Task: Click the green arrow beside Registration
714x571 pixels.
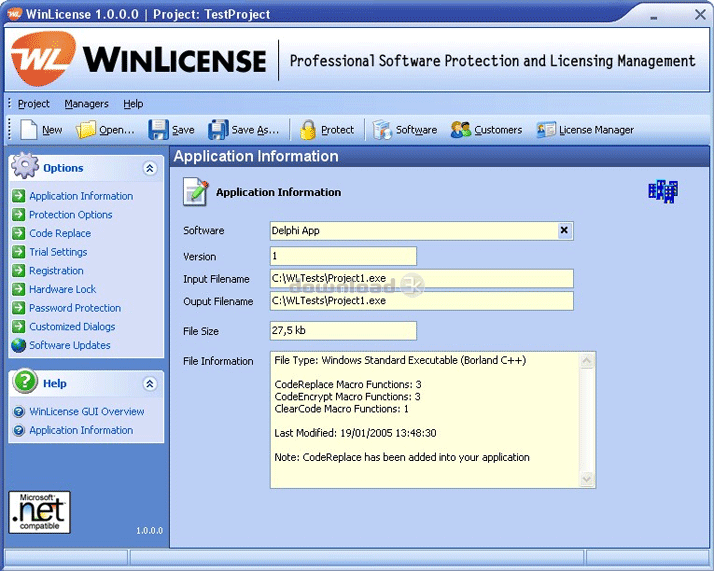Action: click(19, 270)
